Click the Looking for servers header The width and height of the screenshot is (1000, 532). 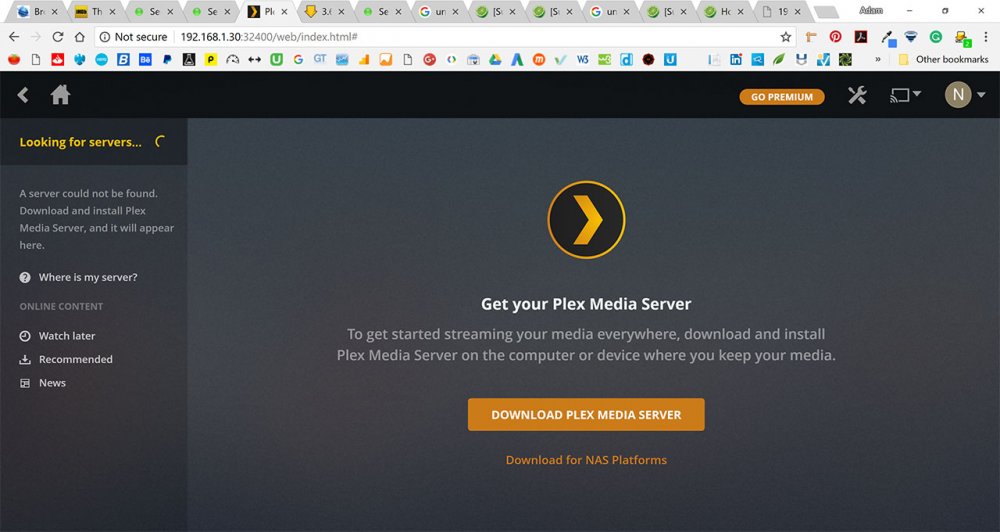tap(94, 142)
